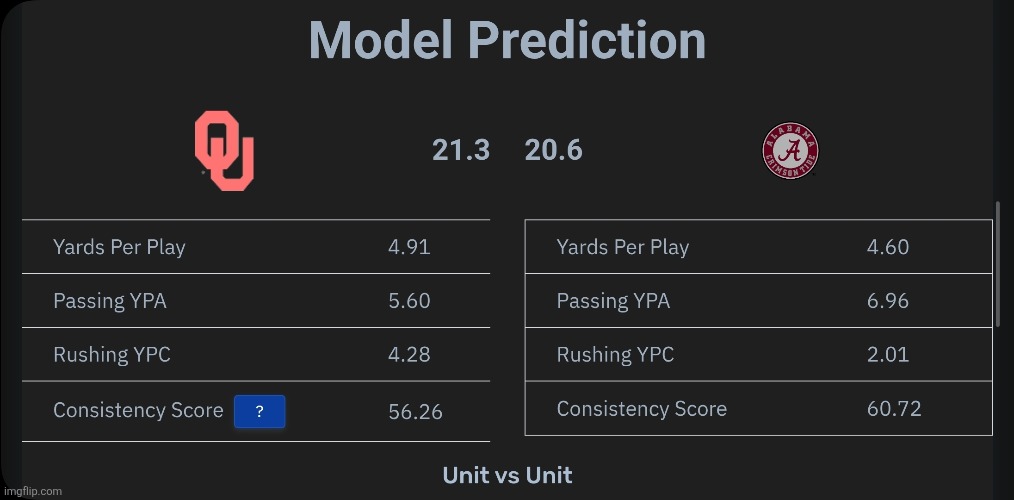Viewport: 1014px width, 500px height.
Task: Select Oklahoma's predicted score of 21.3
Action: click(461, 150)
